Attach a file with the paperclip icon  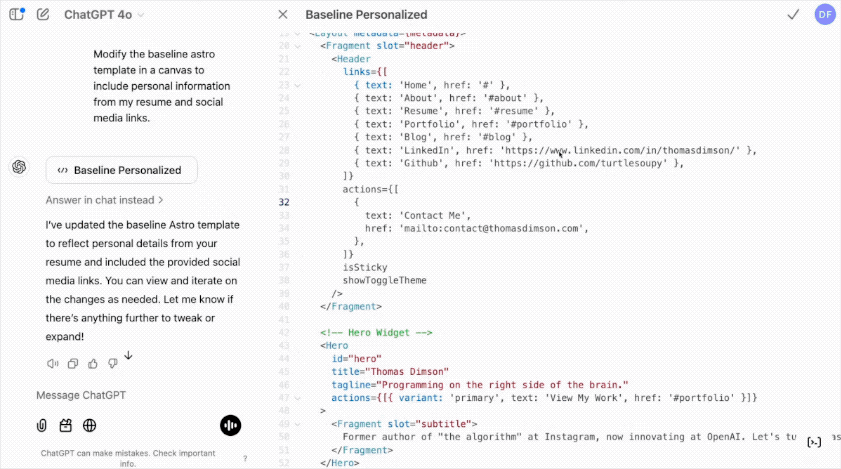click(42, 425)
